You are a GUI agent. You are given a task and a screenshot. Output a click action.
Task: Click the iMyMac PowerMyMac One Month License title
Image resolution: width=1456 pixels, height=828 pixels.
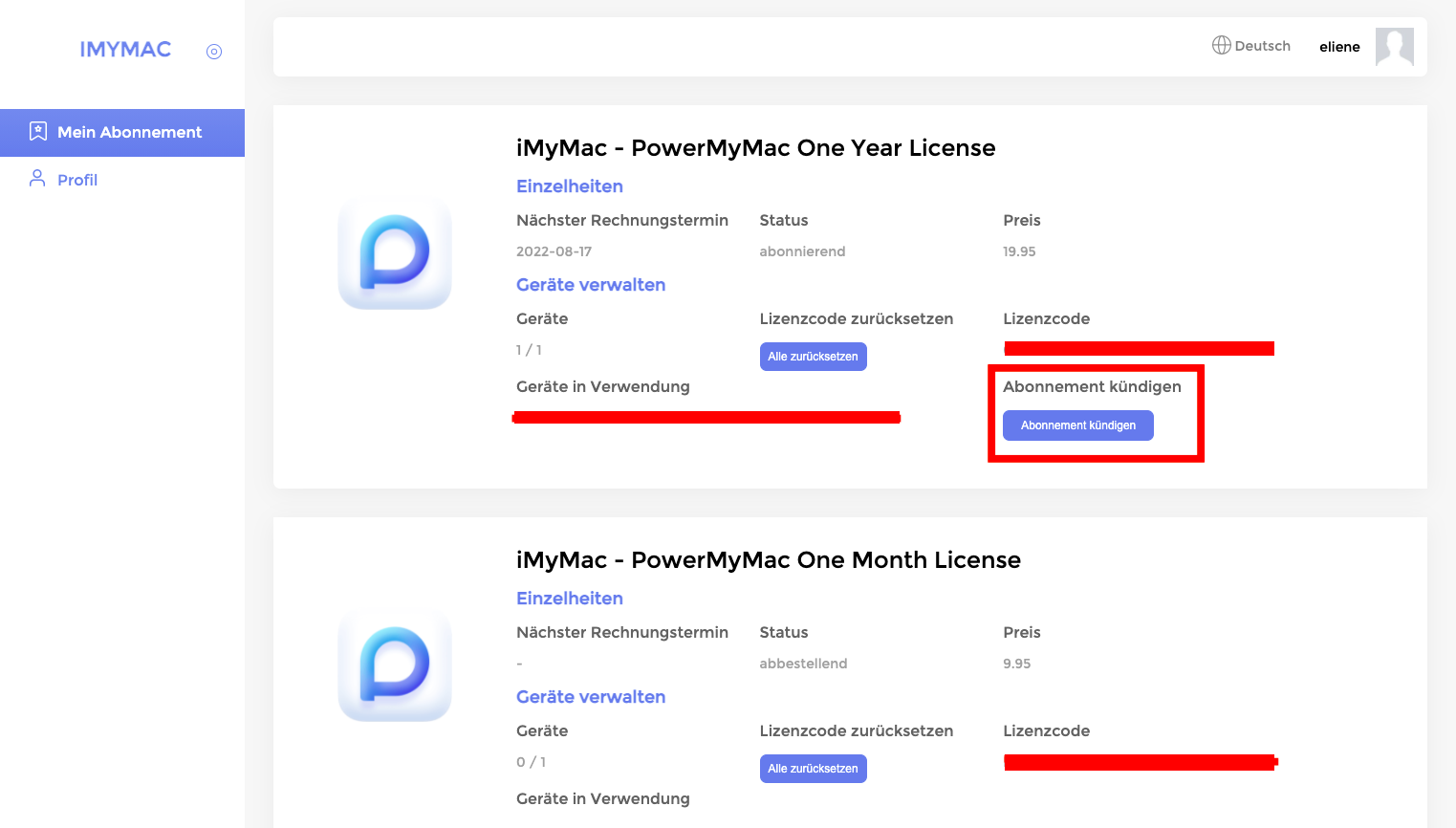769,560
